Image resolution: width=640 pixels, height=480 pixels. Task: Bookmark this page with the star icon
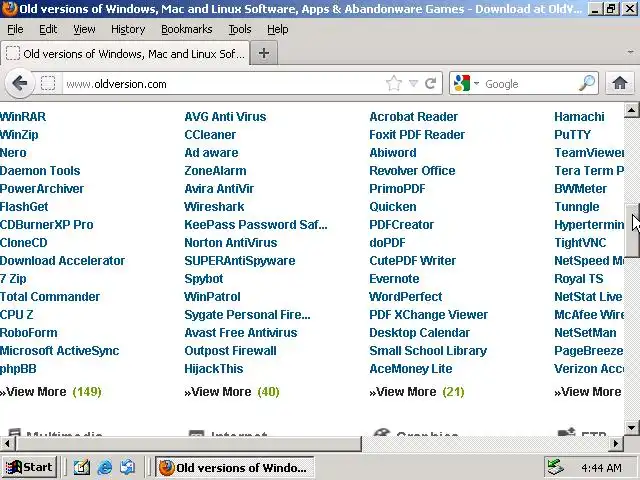pyautogui.click(x=394, y=84)
